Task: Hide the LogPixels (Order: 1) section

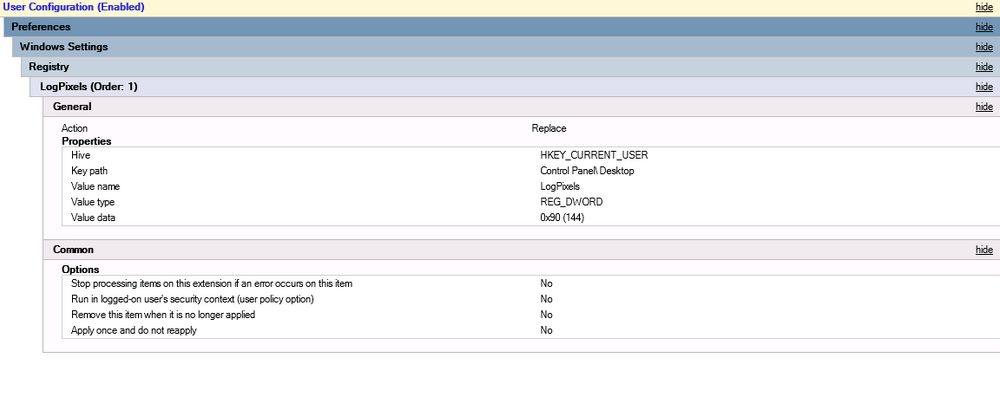Action: tap(984, 87)
